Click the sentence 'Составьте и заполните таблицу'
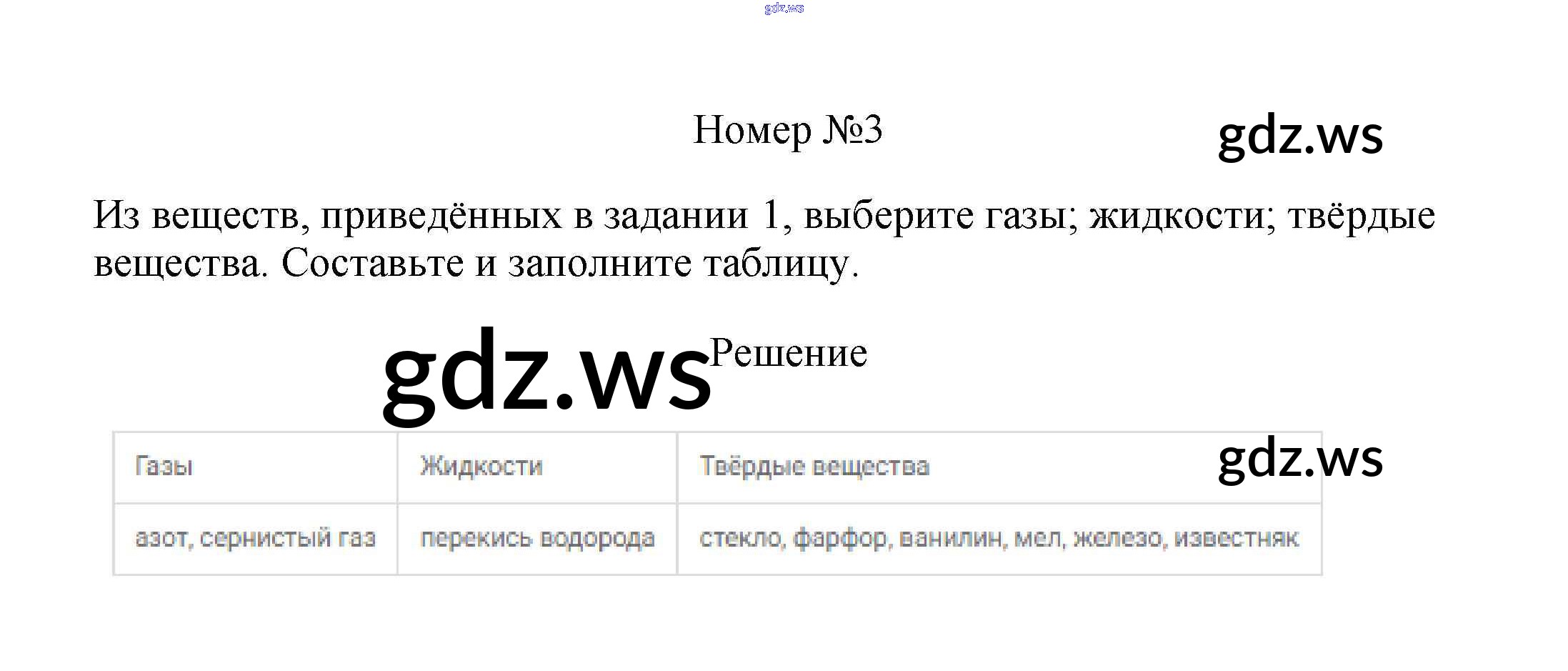Screen dimensions: 1568x671 point(569,264)
